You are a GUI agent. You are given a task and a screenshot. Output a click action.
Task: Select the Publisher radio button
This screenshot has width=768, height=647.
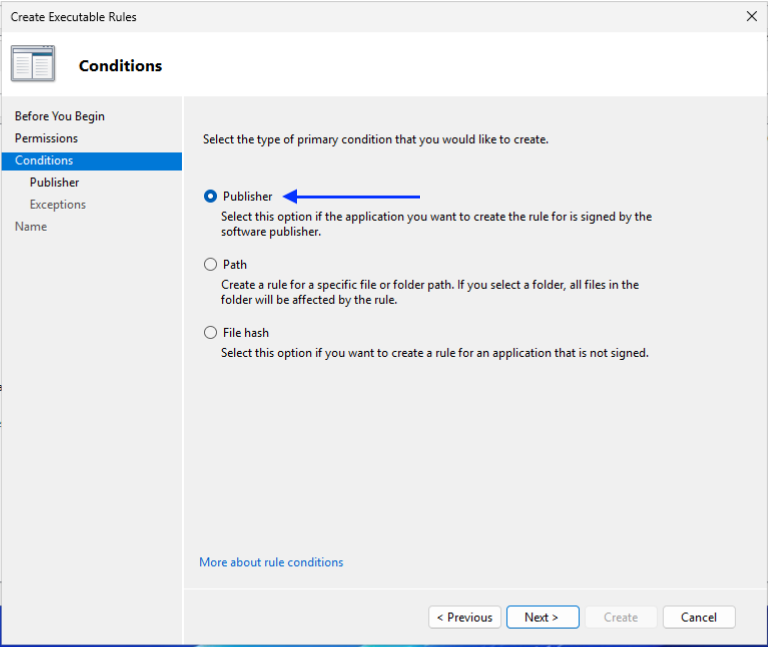(210, 196)
